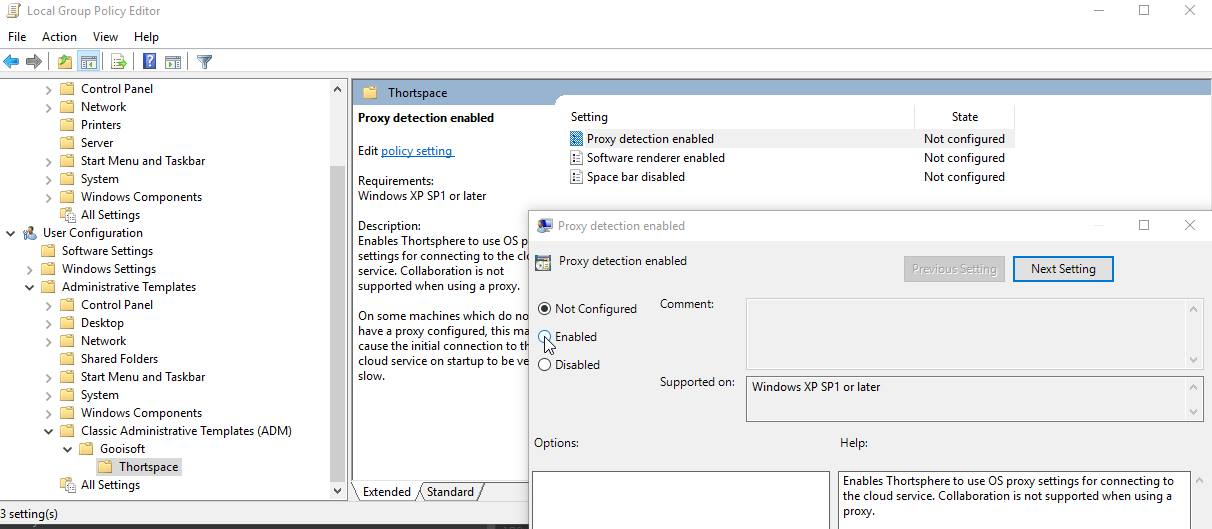Expand the Windows Settings node
This screenshot has height=529, width=1212.
30,269
